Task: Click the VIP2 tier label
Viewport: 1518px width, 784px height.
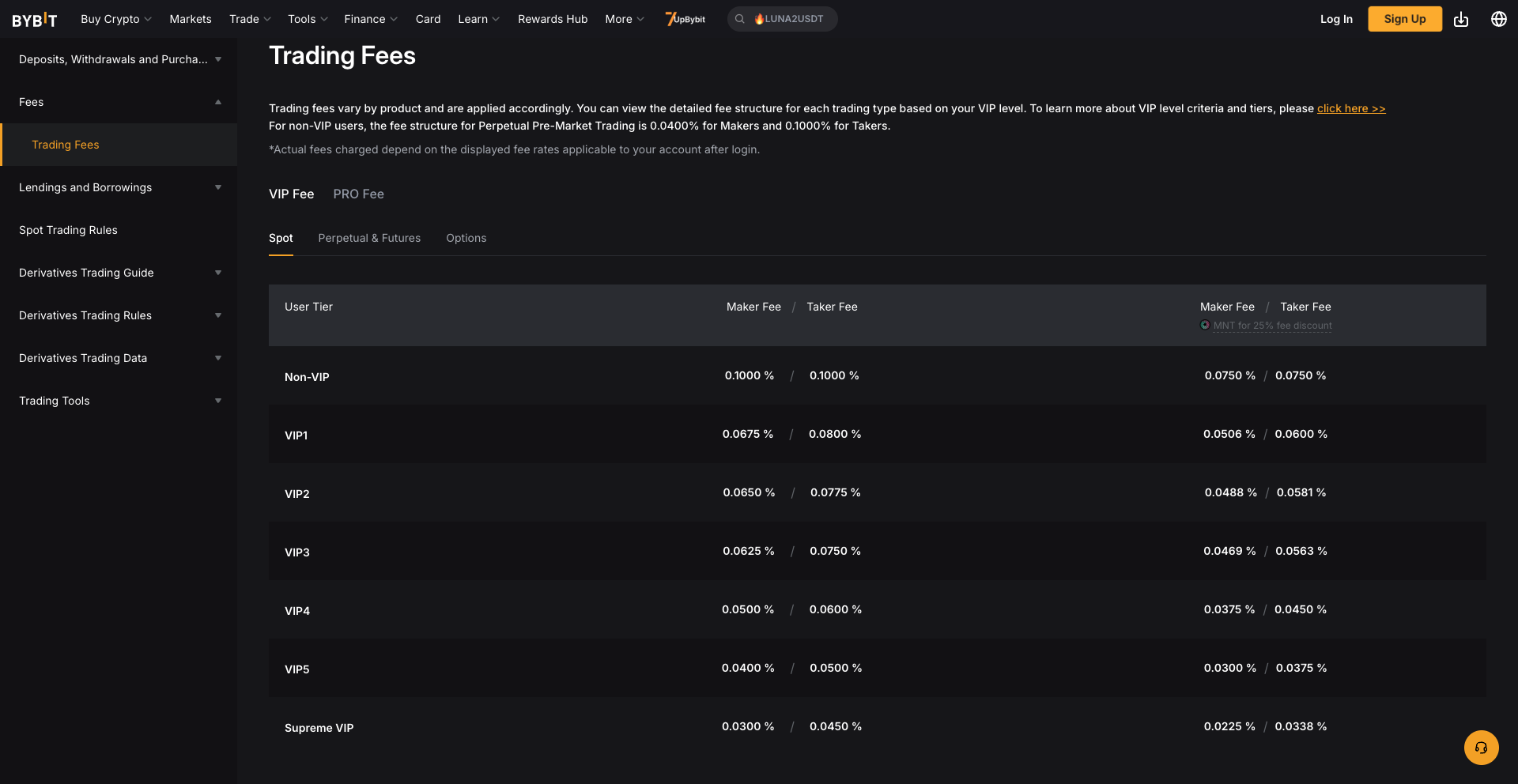Action: pos(296,494)
